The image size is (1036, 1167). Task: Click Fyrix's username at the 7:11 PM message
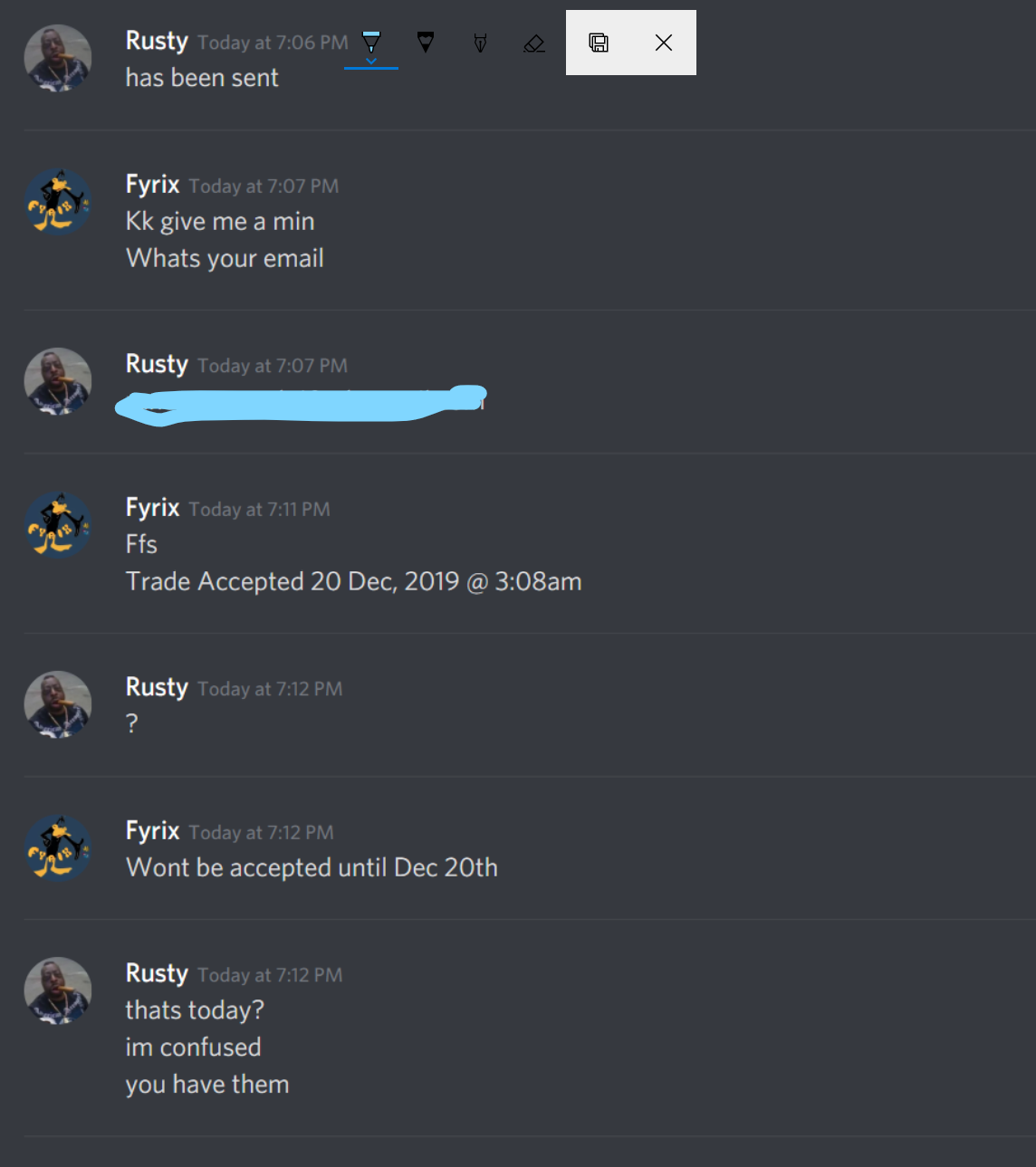152,507
